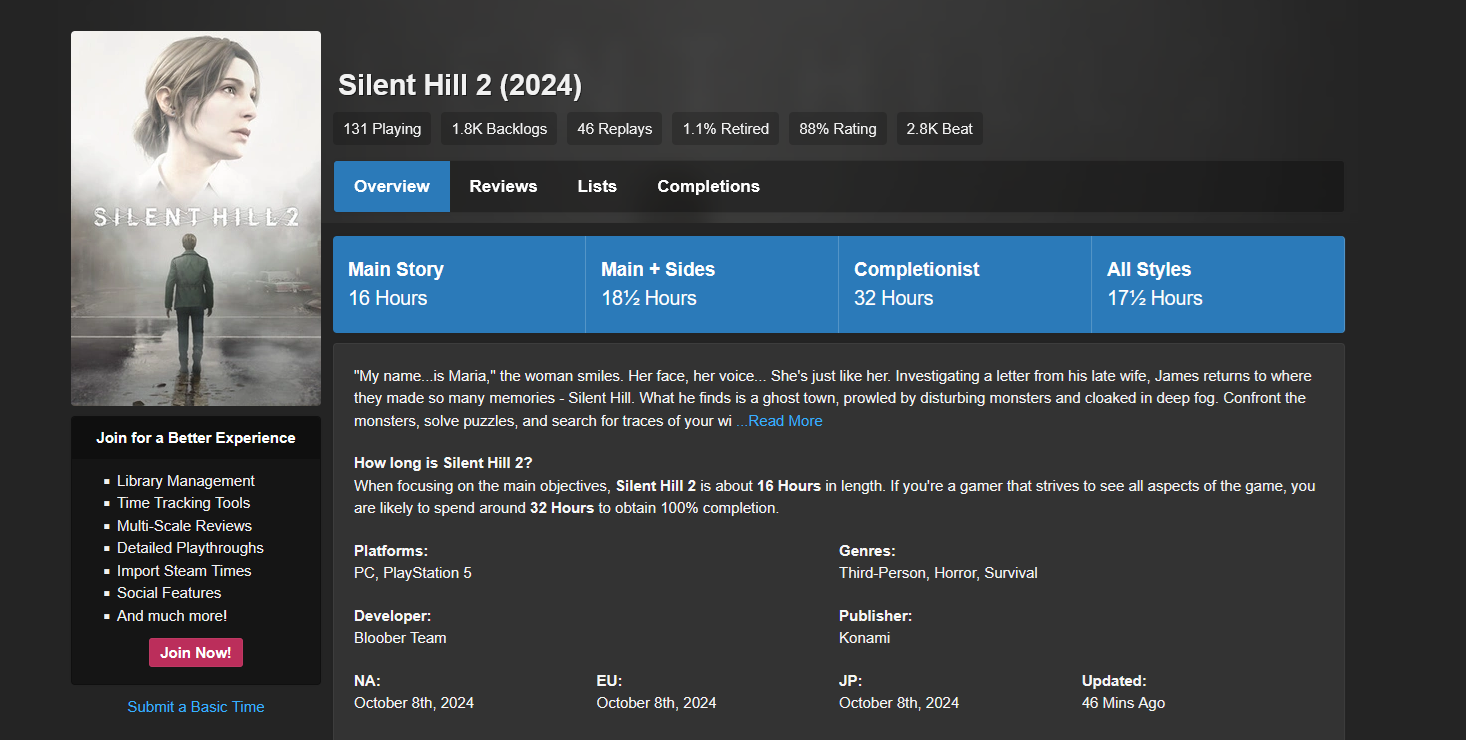Click the 'Third-Person, Horror, Survival' genres text
1466x740 pixels.
(x=938, y=573)
